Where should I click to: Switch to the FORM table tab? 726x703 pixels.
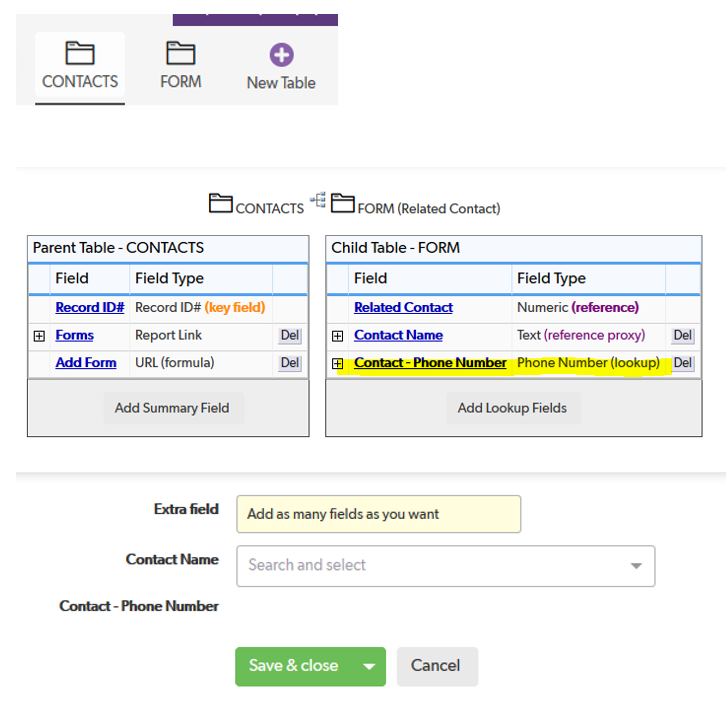[180, 67]
